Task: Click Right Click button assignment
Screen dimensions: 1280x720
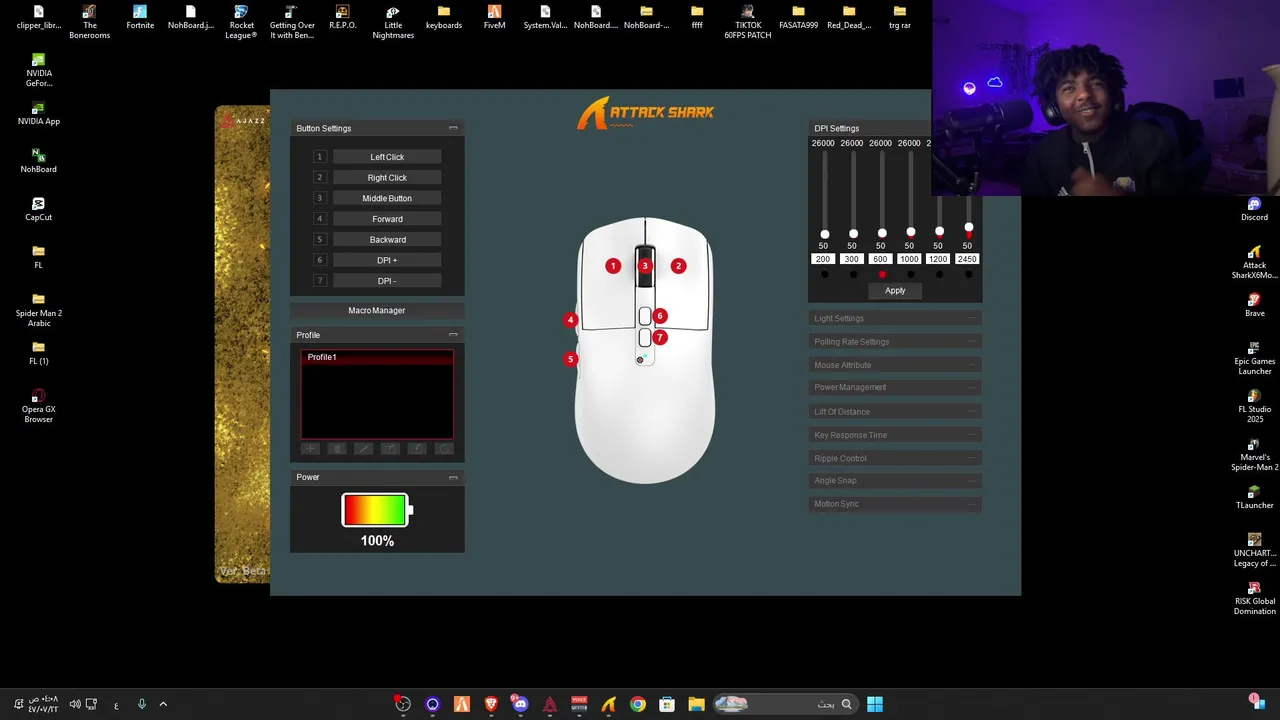Action: coord(387,177)
